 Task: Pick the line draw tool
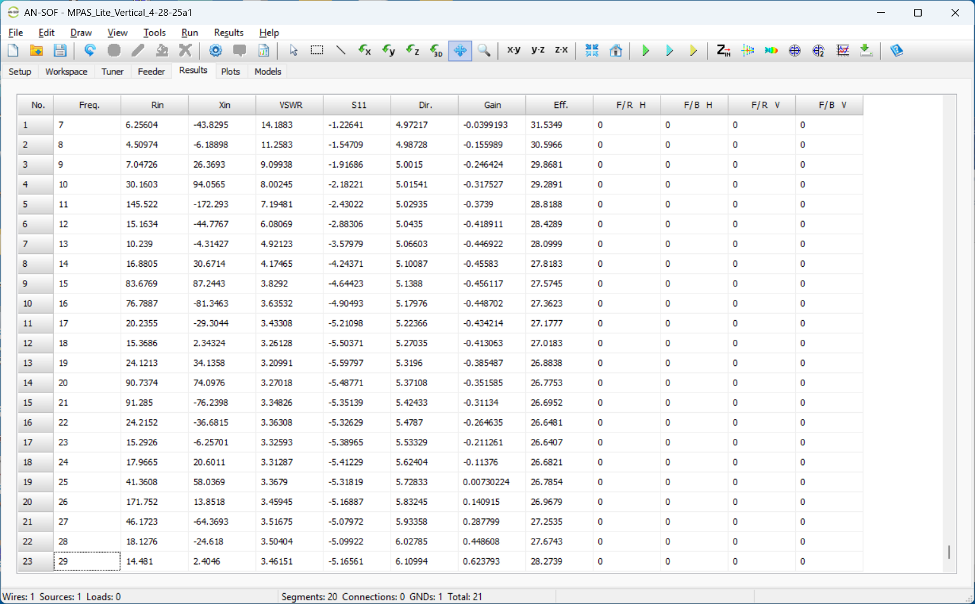click(341, 51)
